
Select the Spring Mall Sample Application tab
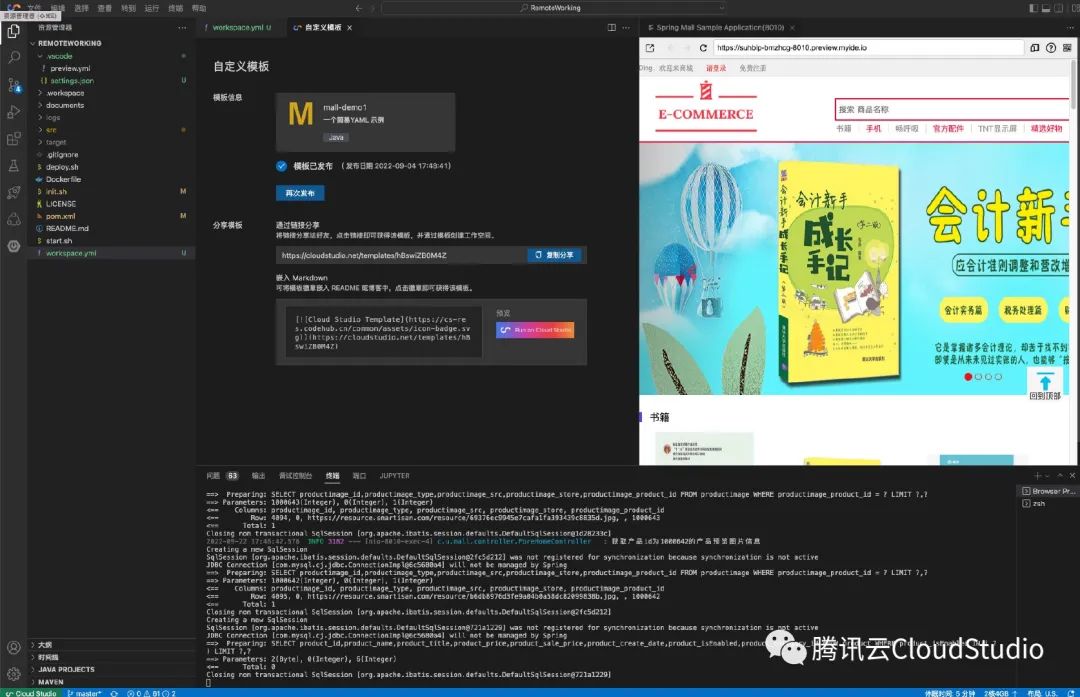(x=720, y=28)
